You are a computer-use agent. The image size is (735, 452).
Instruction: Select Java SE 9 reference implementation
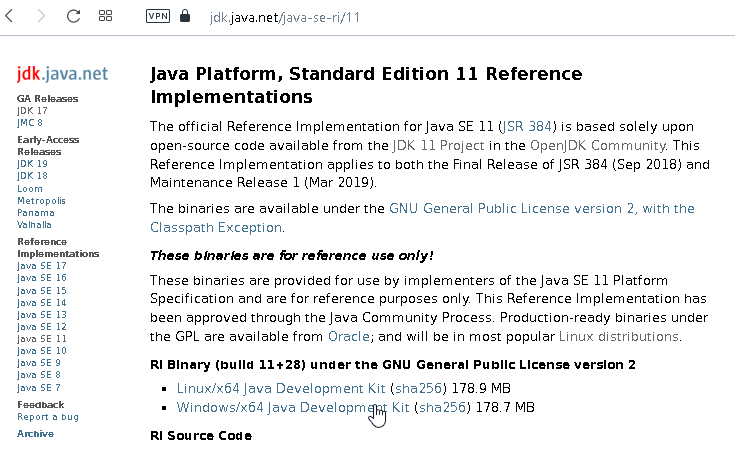pyautogui.click(x=39, y=363)
